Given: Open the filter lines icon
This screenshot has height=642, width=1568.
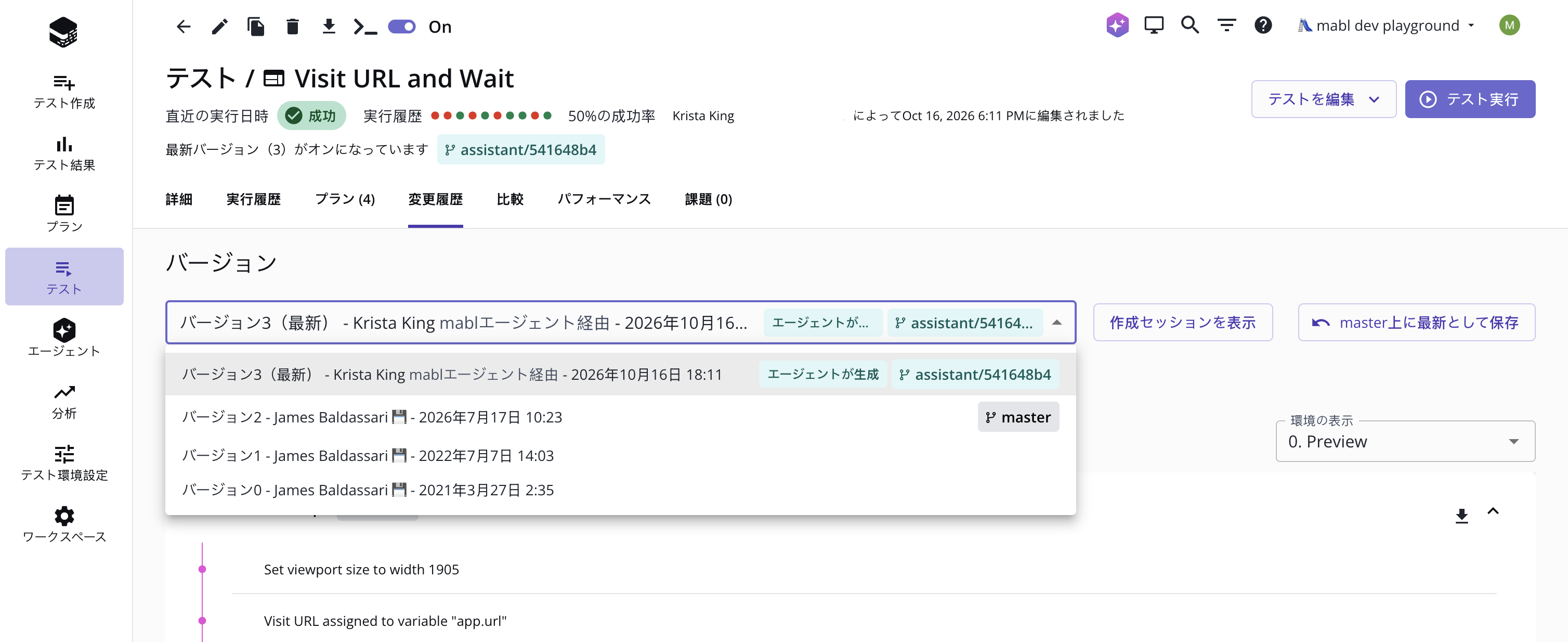Looking at the screenshot, I should coord(1226,25).
